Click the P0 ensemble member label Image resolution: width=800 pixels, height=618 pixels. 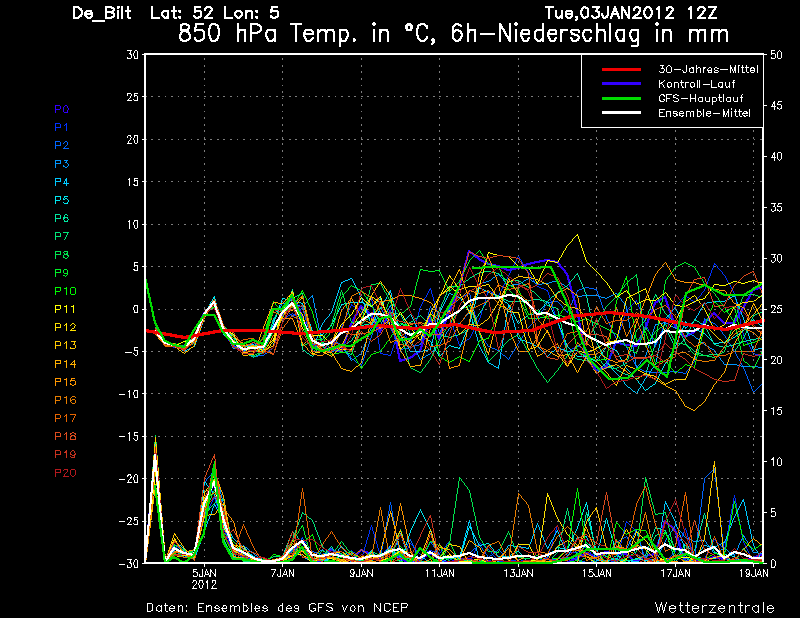pyautogui.click(x=62, y=109)
